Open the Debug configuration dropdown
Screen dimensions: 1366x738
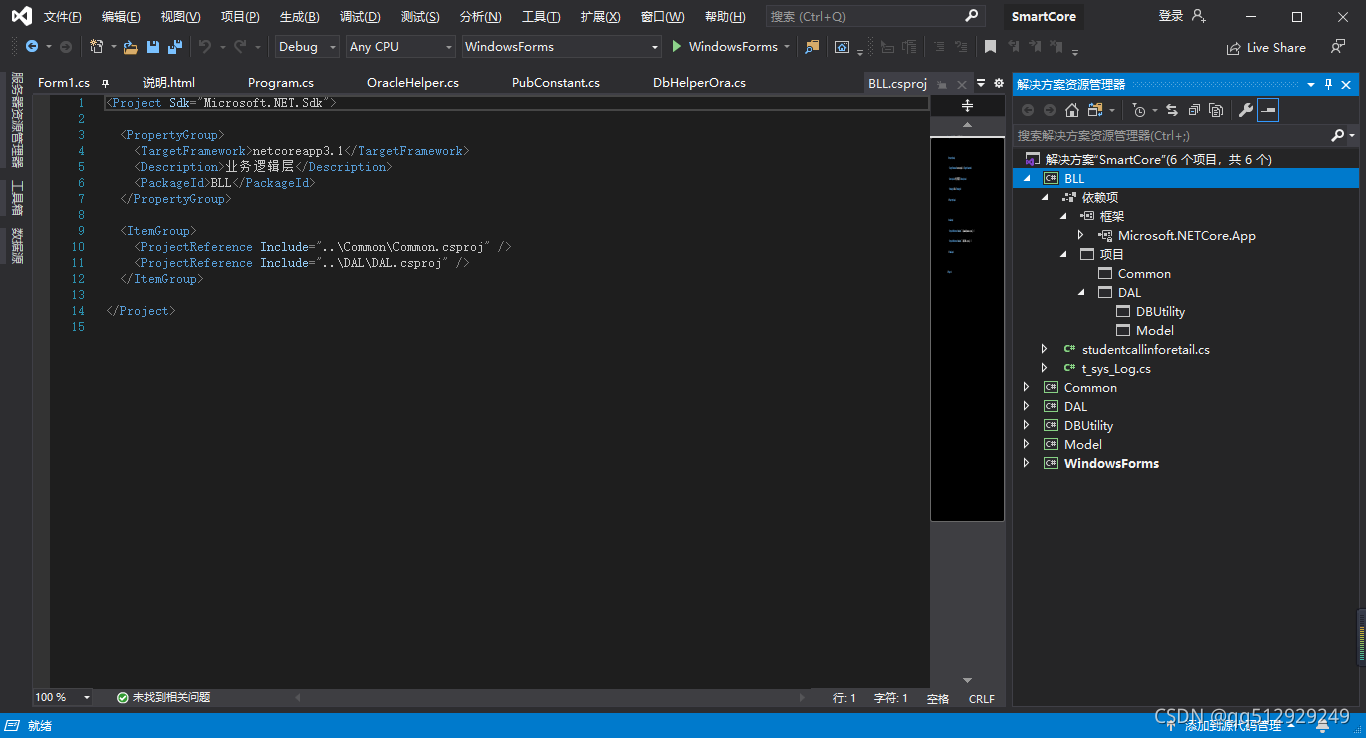[307, 46]
